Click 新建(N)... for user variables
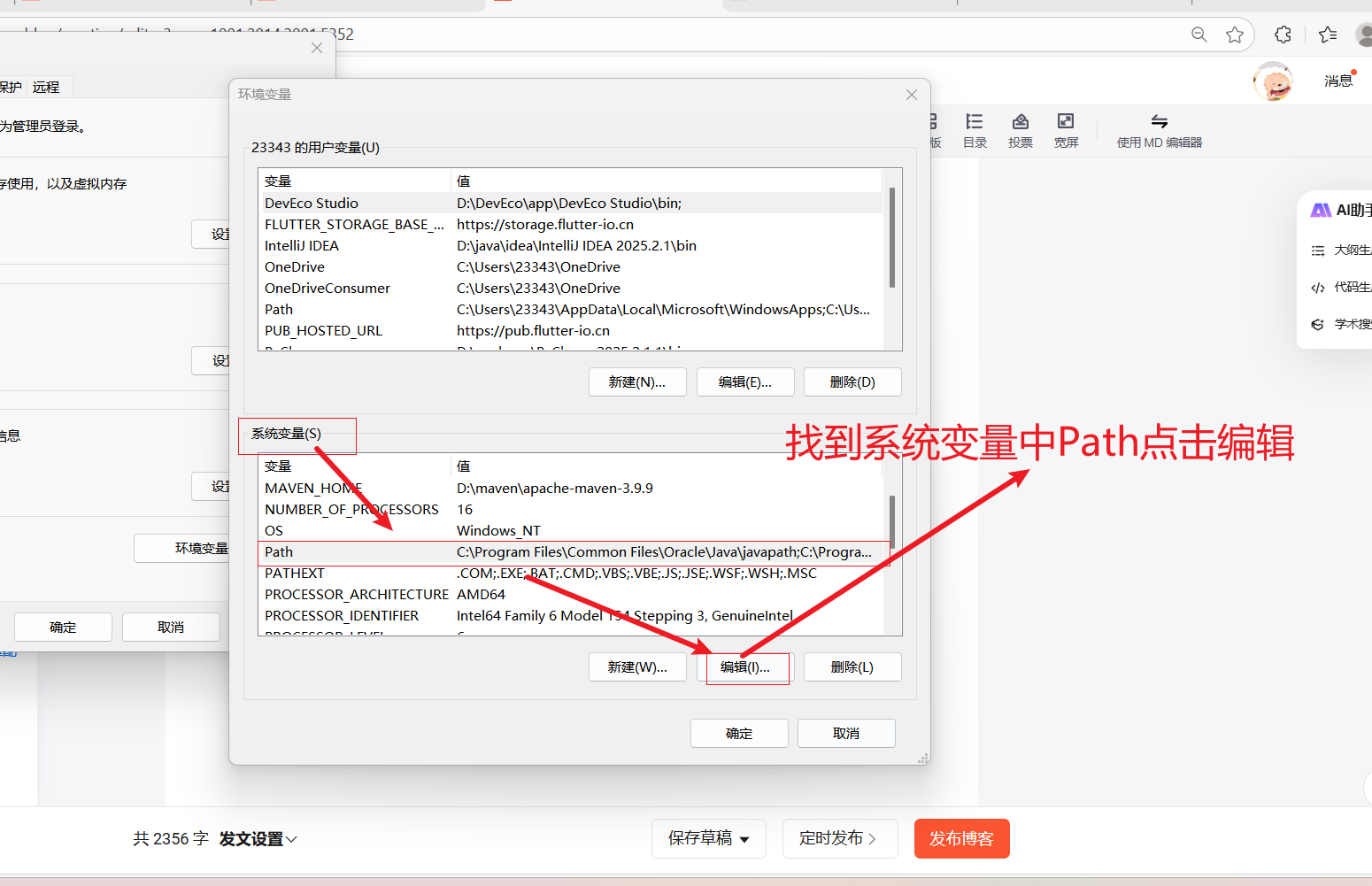The width and height of the screenshot is (1372, 886). tap(637, 382)
